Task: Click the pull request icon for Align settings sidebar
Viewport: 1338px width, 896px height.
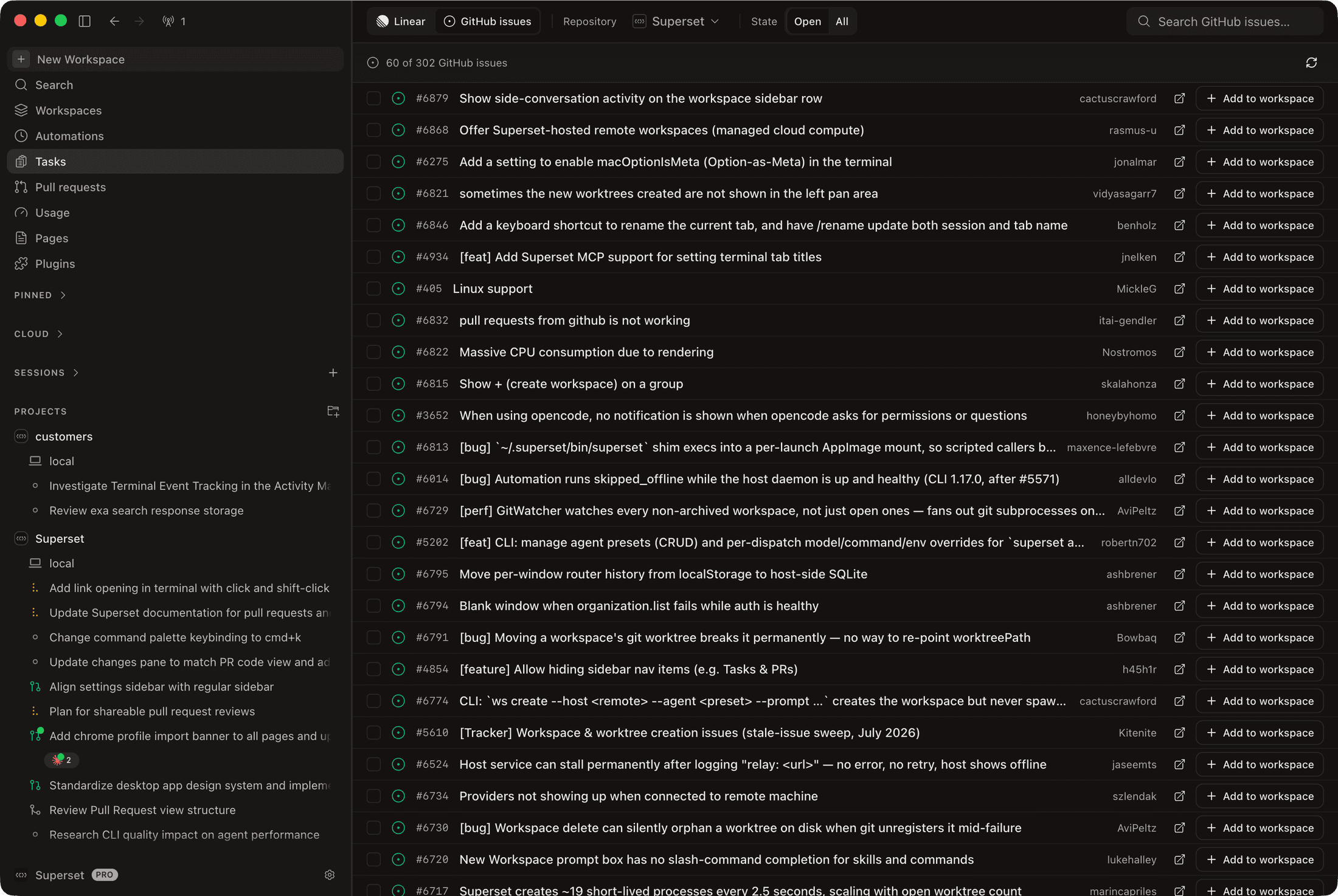Action: 35,686
